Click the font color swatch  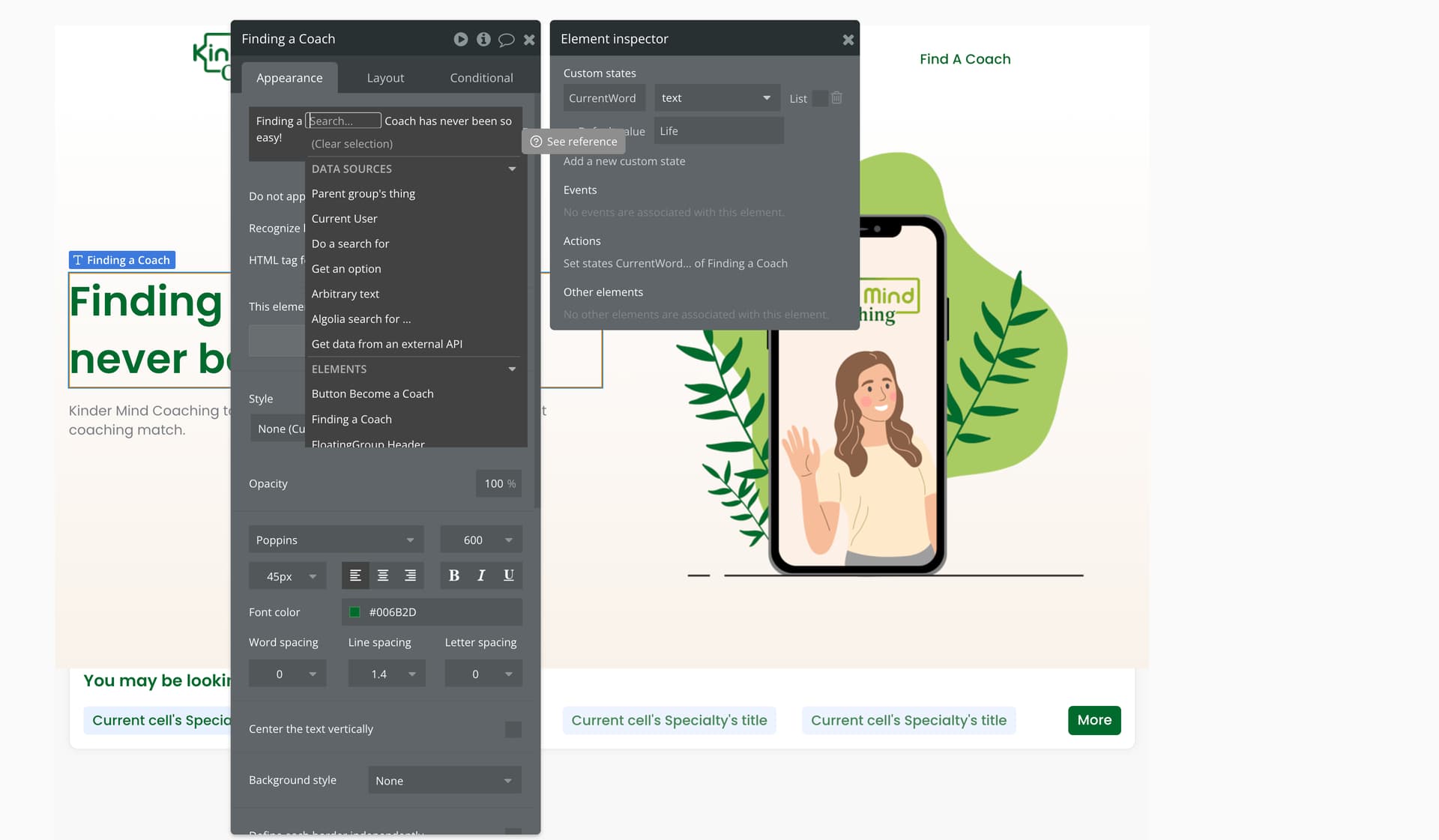355,612
